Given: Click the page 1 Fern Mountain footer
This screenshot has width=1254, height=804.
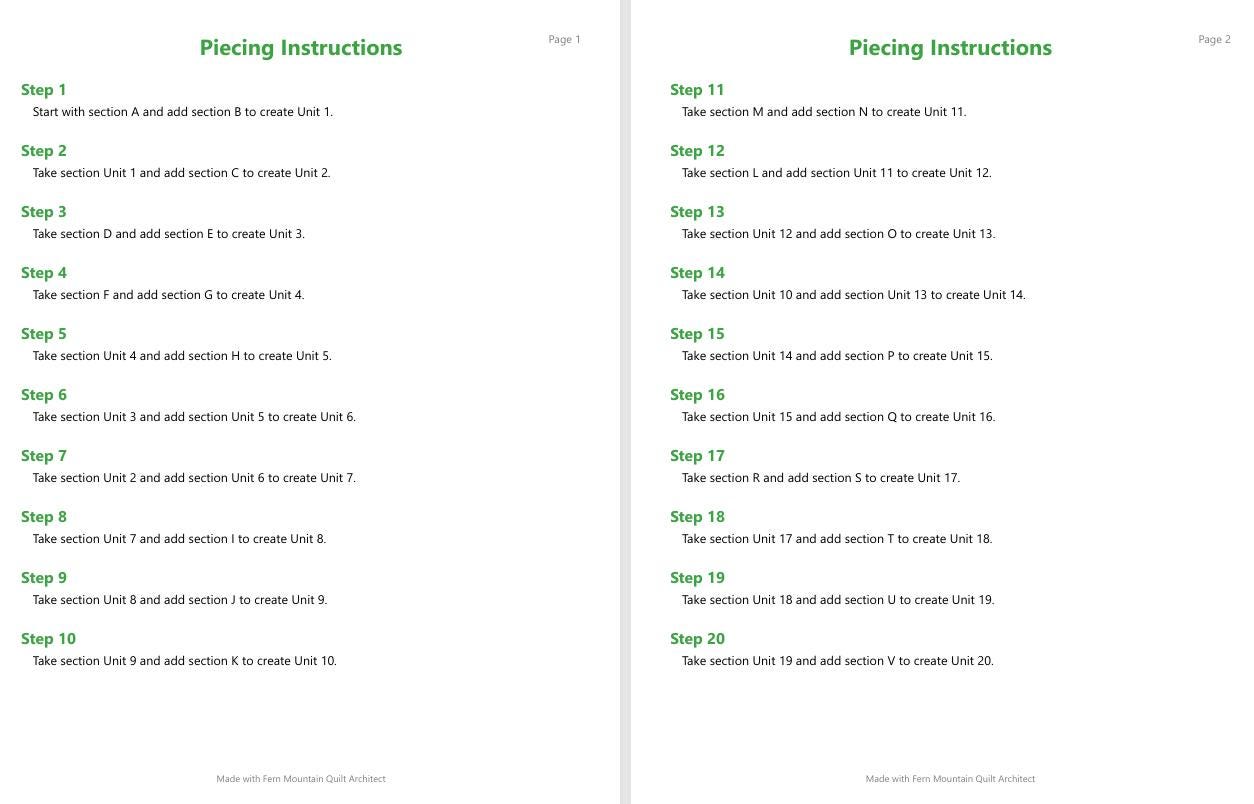Looking at the screenshot, I should [301, 779].
